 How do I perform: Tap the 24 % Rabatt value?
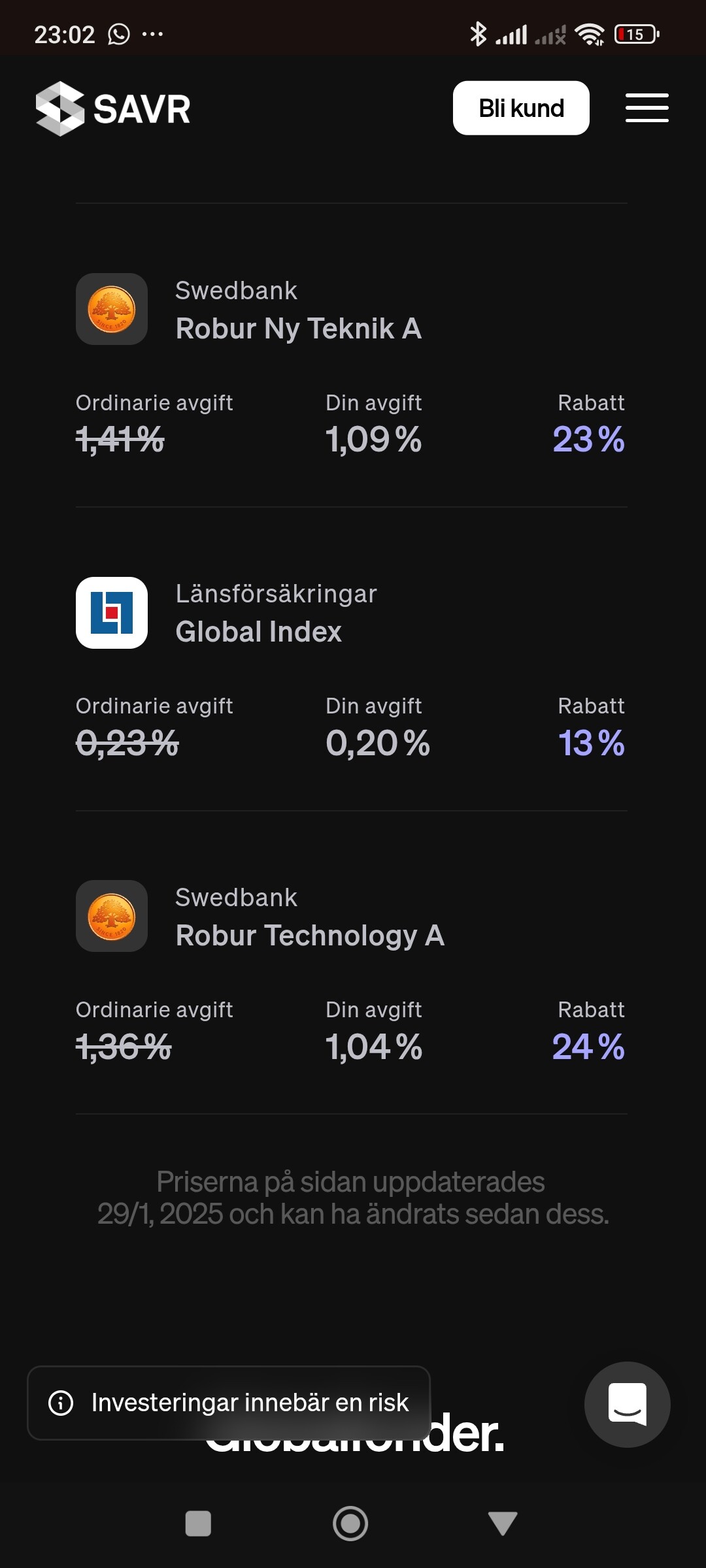tap(588, 1047)
